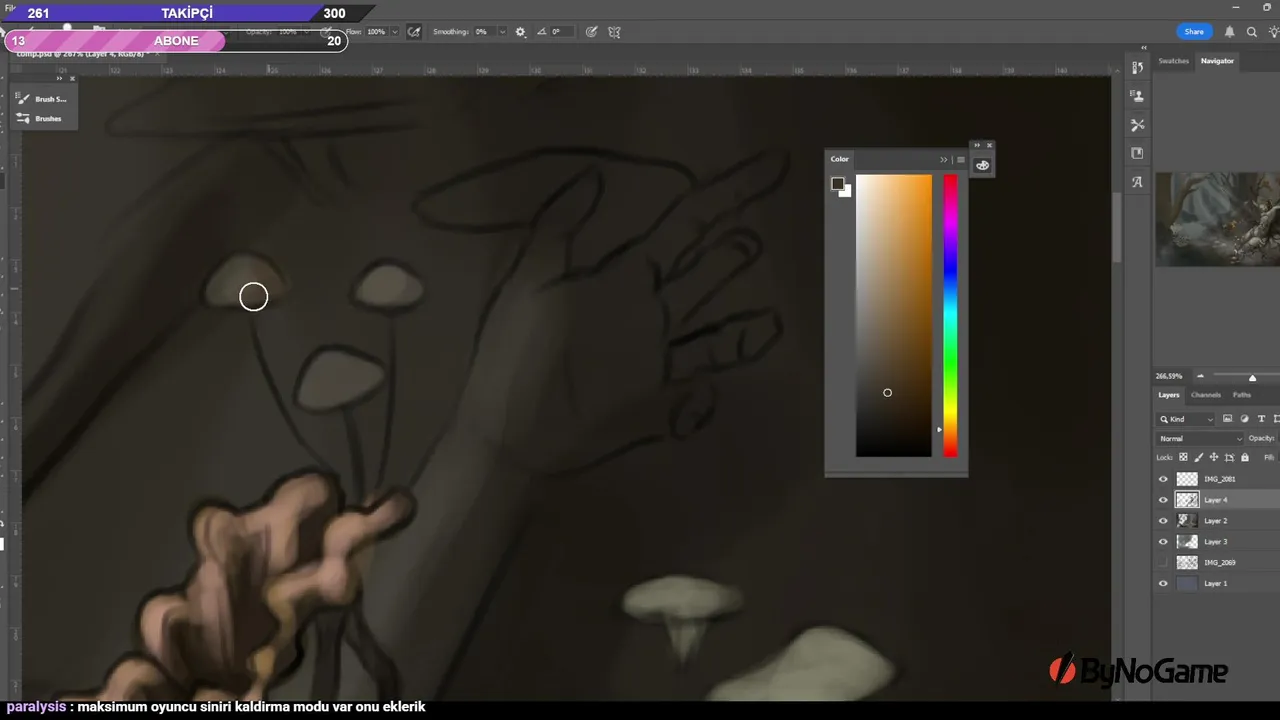Switch to the Channels tab

pos(1206,395)
